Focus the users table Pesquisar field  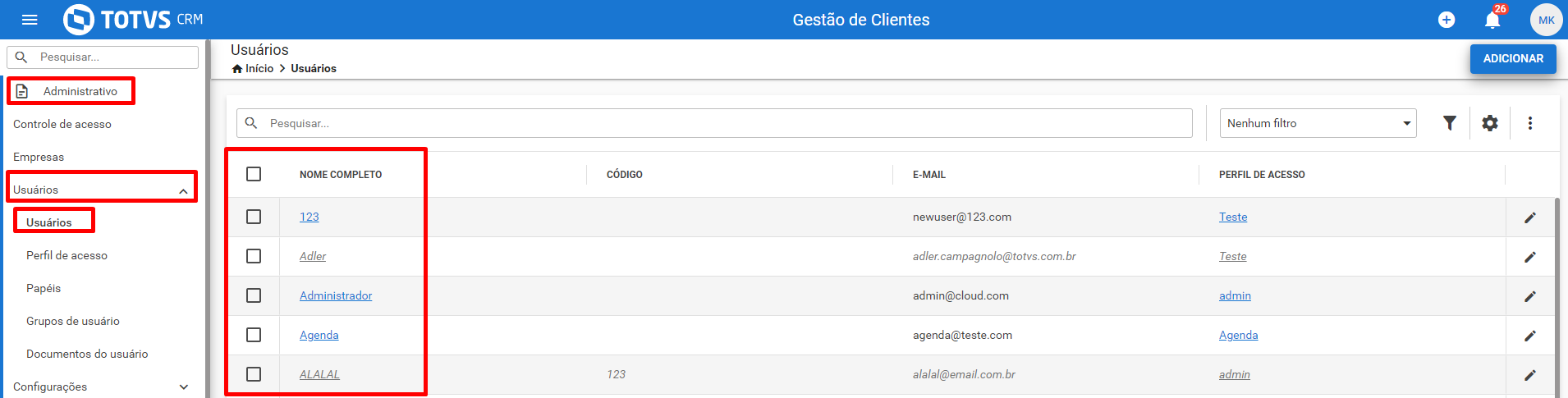pyautogui.click(x=714, y=123)
